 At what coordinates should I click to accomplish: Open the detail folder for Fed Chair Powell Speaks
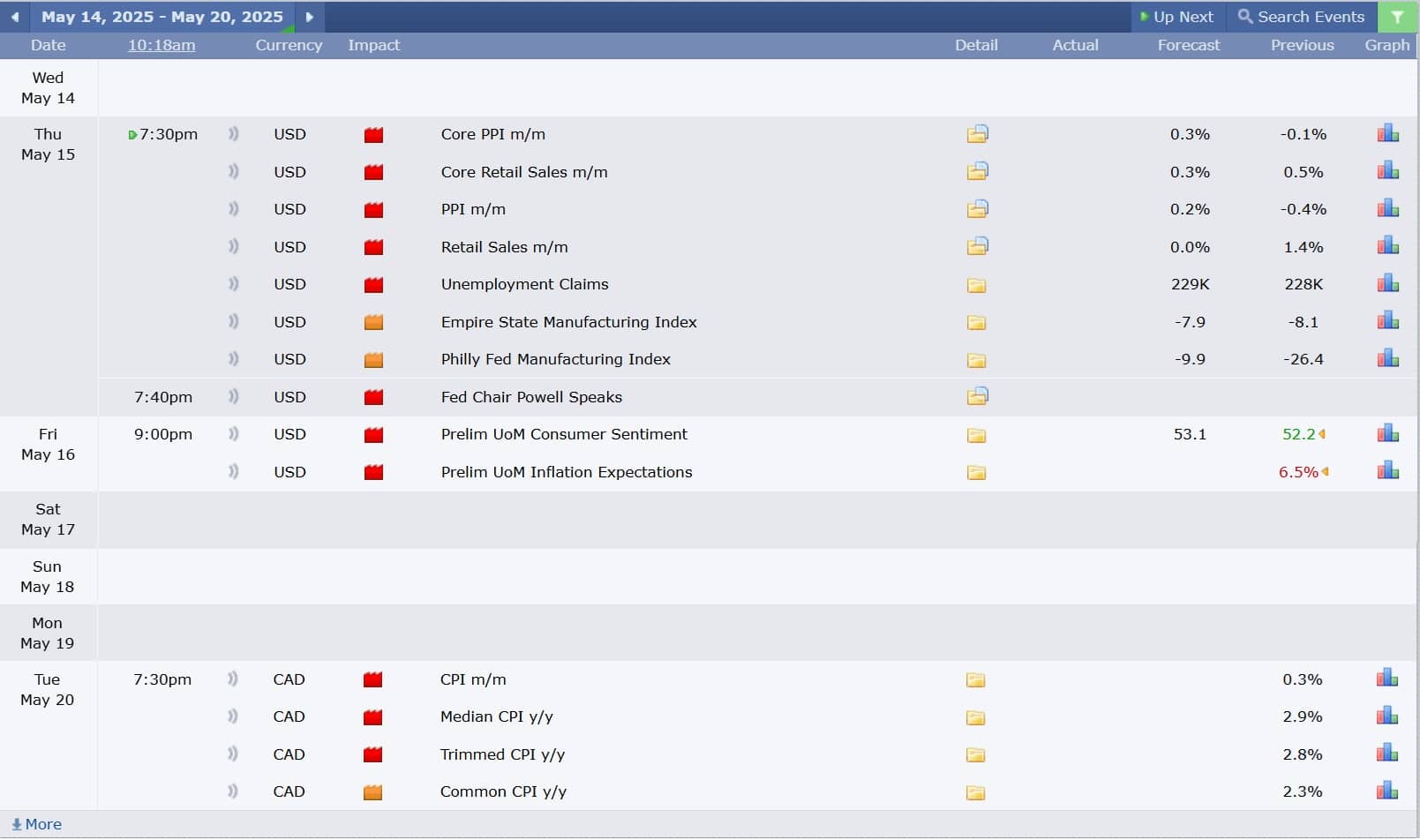click(x=977, y=396)
